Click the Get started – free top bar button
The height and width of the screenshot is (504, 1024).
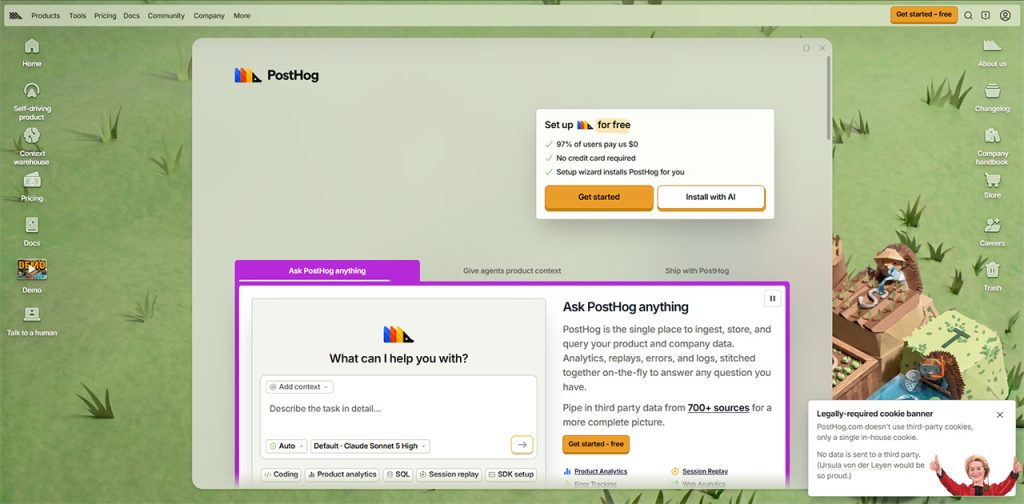pyautogui.click(x=923, y=14)
